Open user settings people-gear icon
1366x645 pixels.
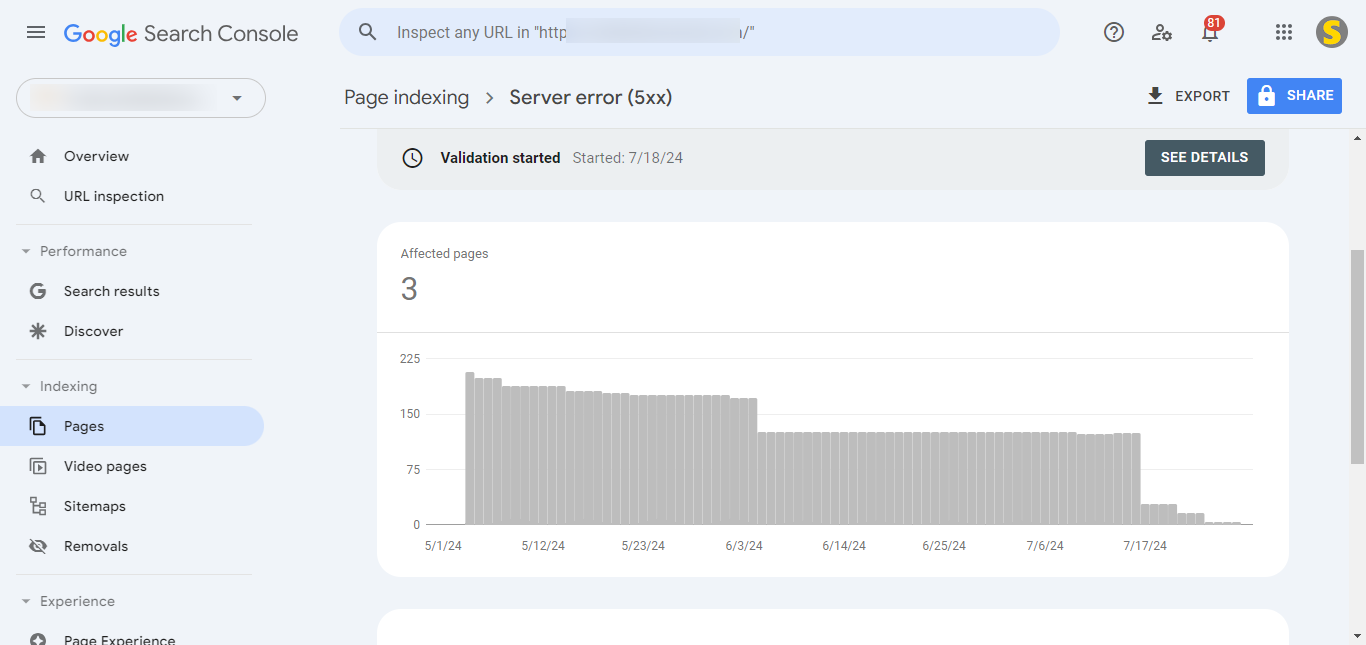pyautogui.click(x=1162, y=32)
